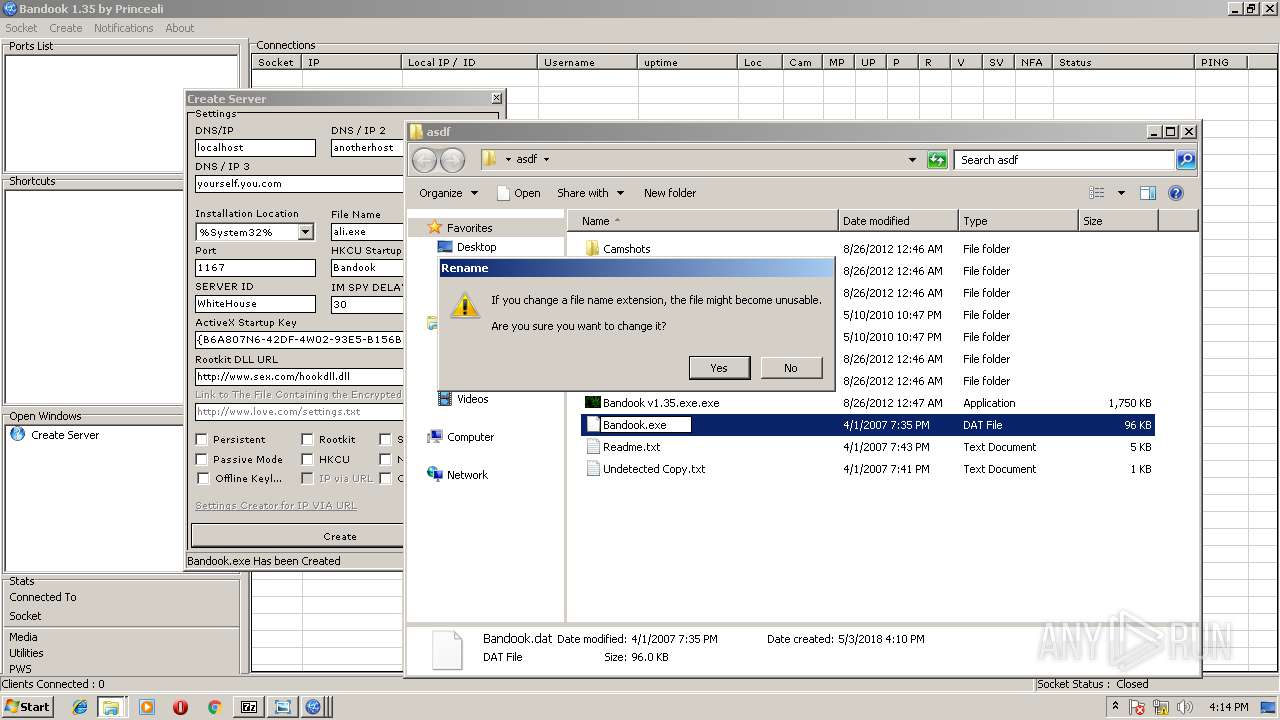
Task: Click the Camshots folder icon
Action: (592, 249)
